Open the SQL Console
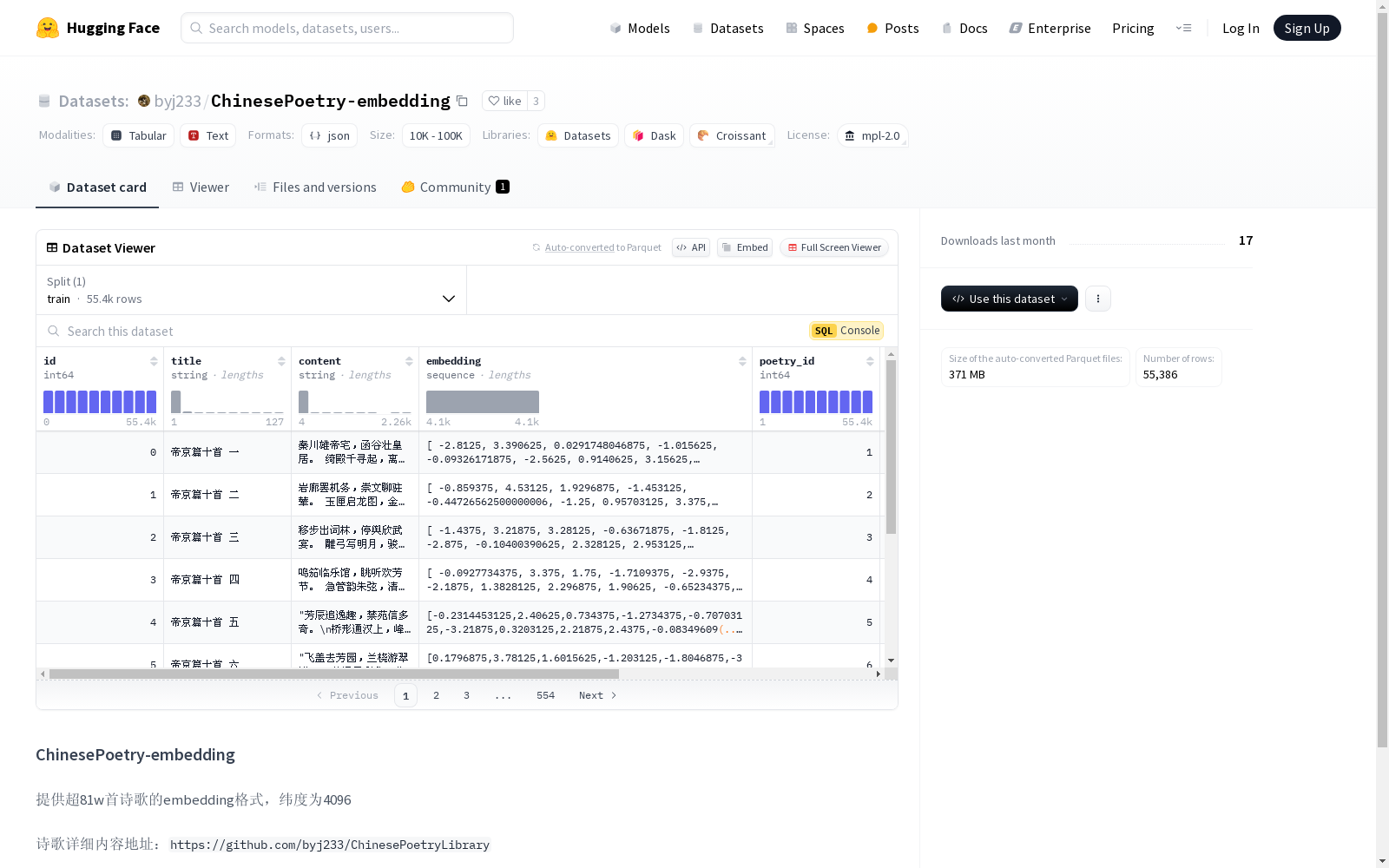 (846, 331)
